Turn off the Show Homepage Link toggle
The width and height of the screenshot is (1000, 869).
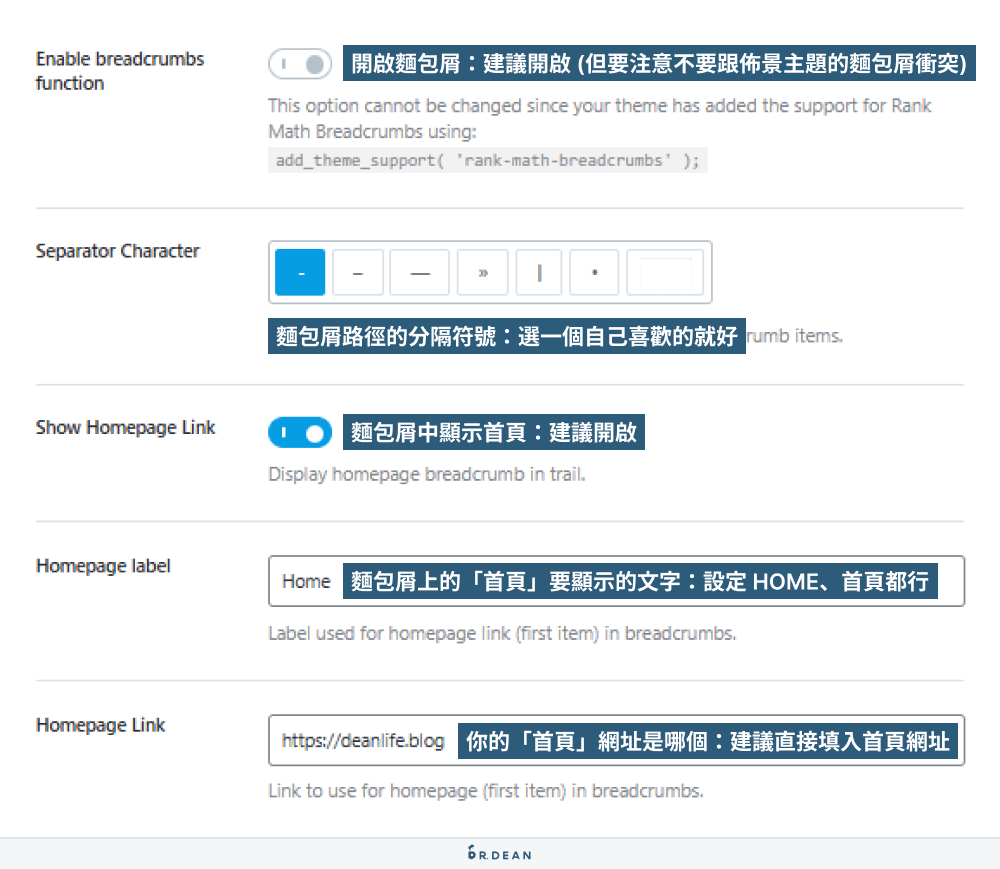pyautogui.click(x=300, y=431)
